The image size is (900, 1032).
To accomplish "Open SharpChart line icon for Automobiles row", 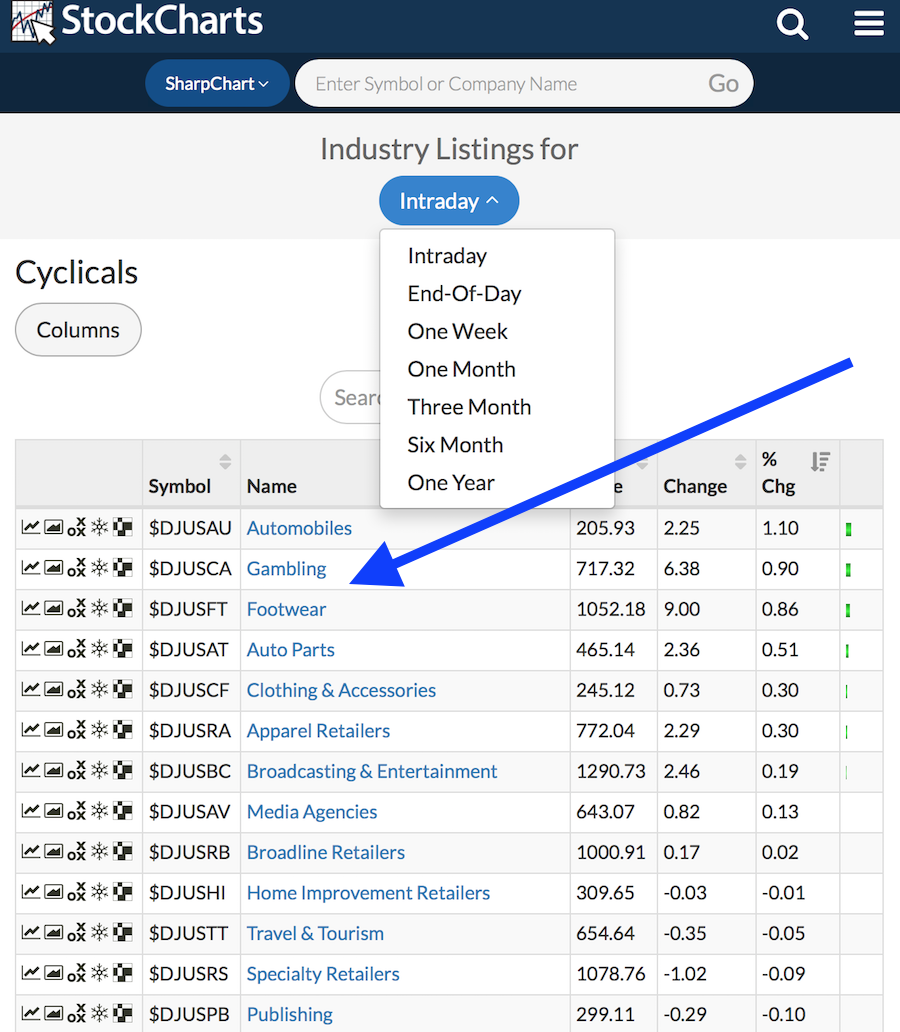I will click(31, 528).
